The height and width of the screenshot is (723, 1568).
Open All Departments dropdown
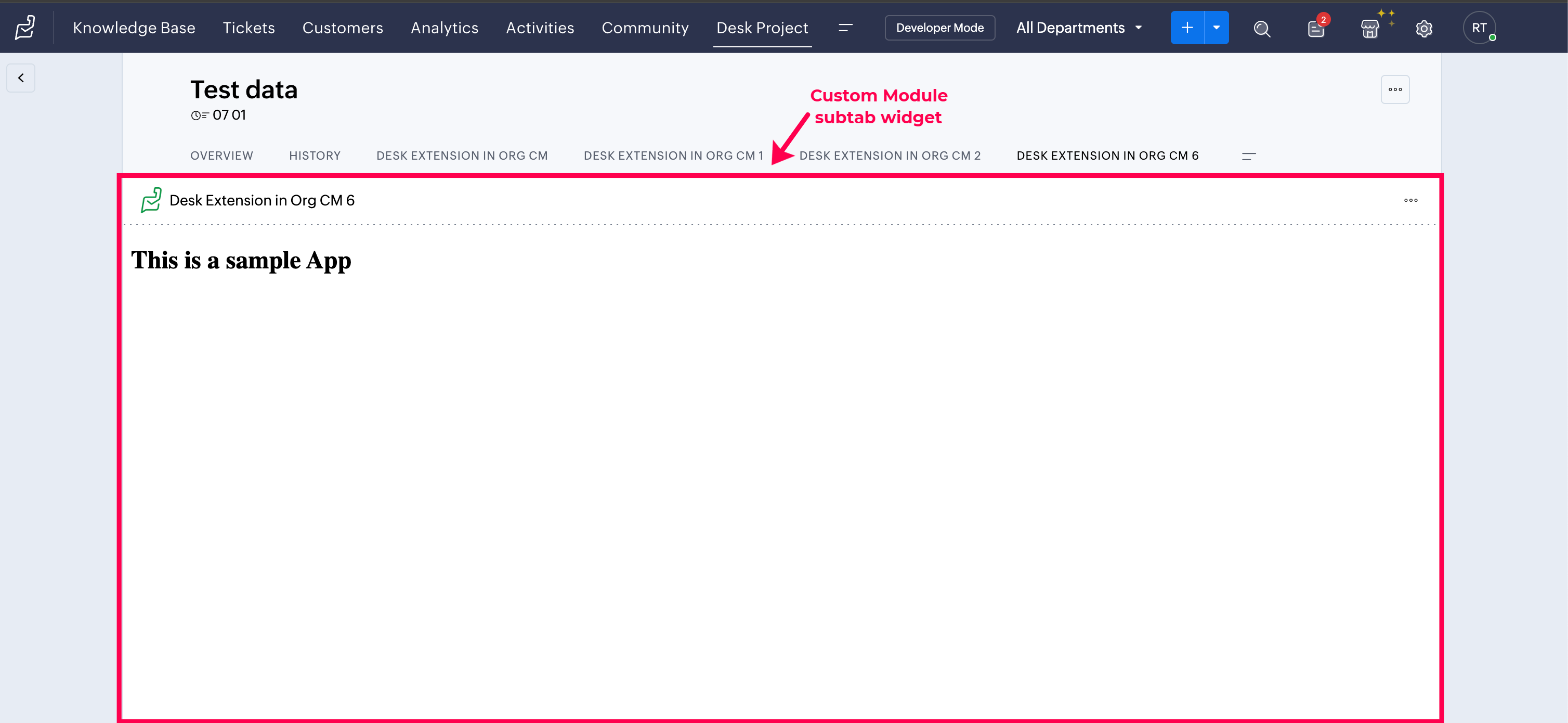click(1079, 28)
